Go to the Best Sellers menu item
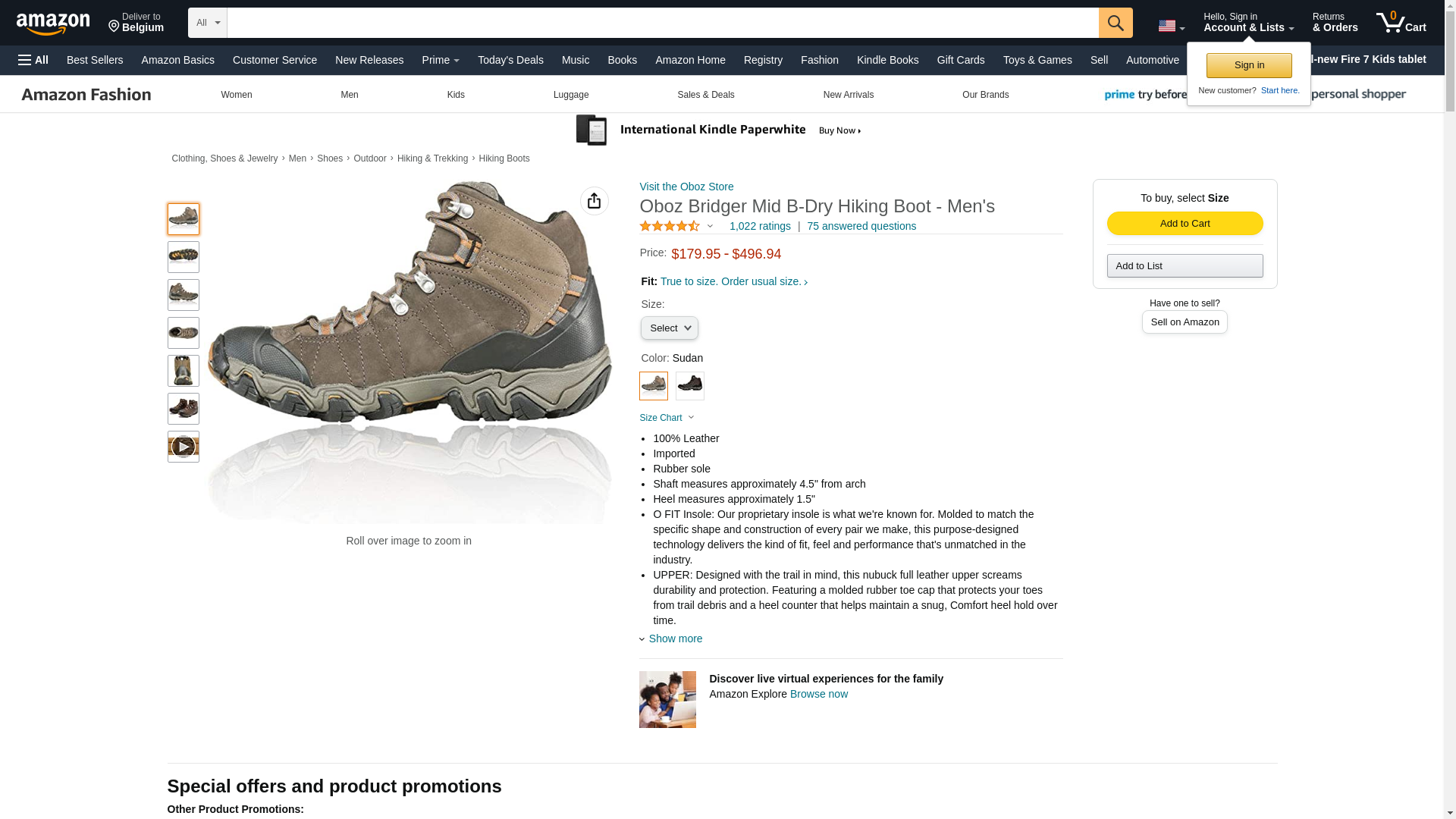Screen dimensions: 1456x819 point(95,60)
